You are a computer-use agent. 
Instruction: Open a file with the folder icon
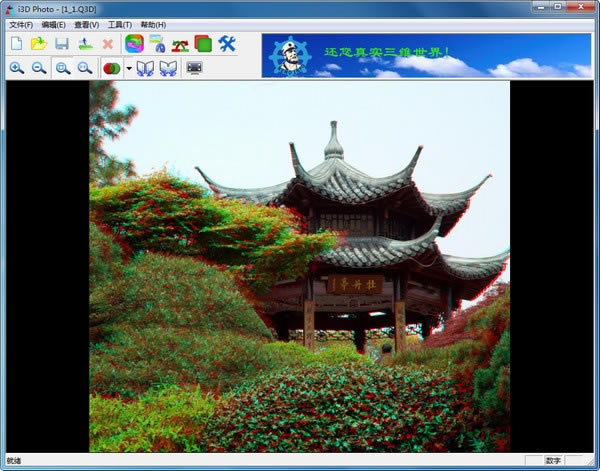coord(39,44)
